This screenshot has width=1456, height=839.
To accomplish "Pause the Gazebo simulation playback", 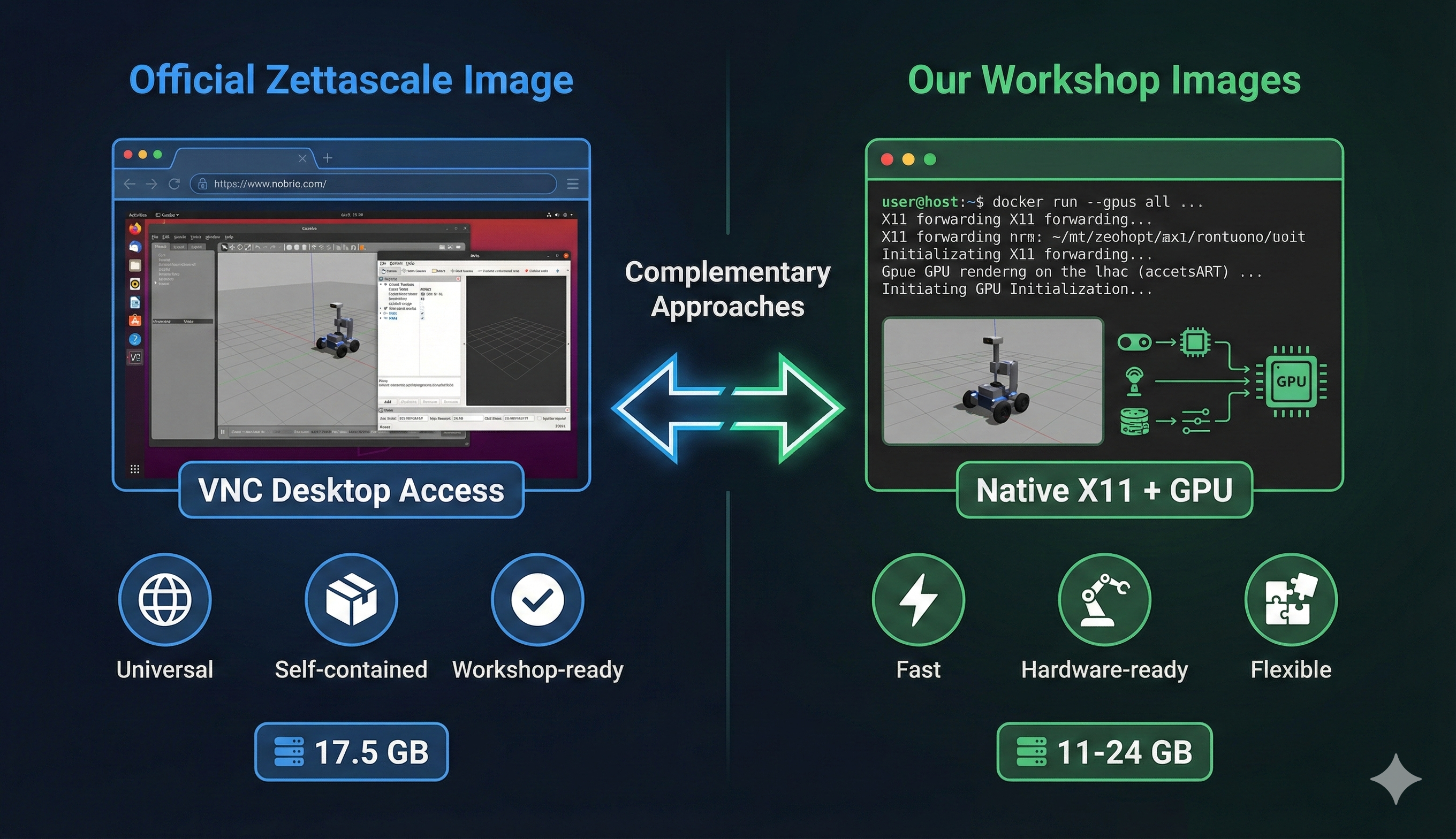I will 223,432.
